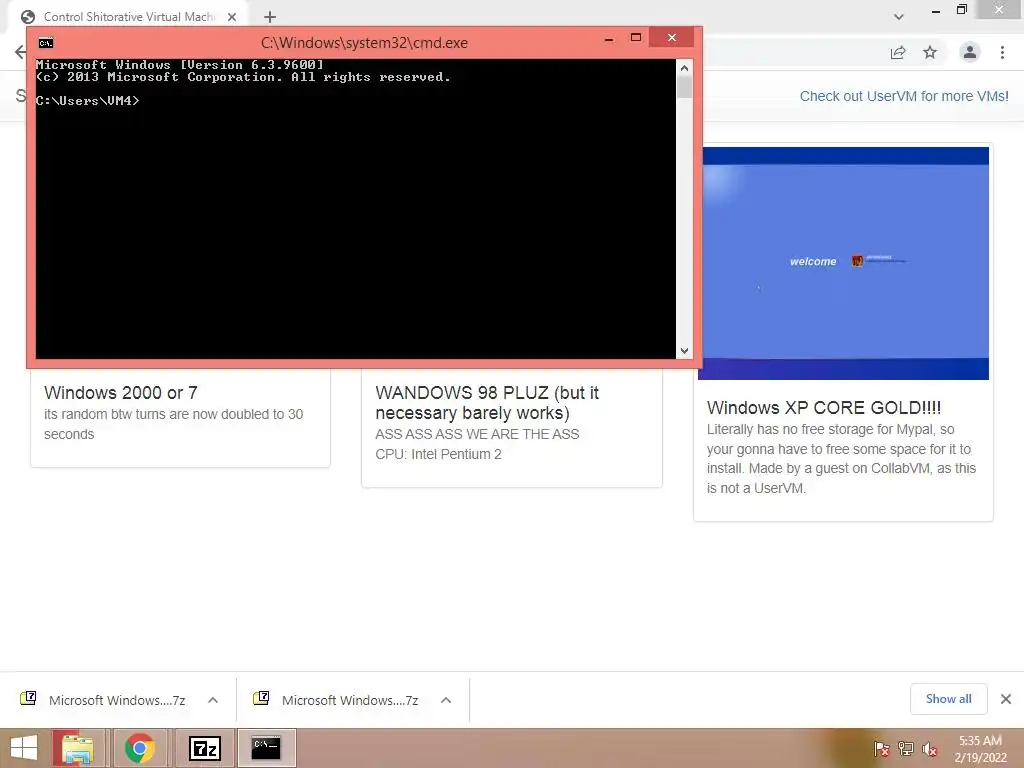Screen dimensions: 1024x768
Task: Open Action Center flag icon in tray
Action: pos(881,749)
